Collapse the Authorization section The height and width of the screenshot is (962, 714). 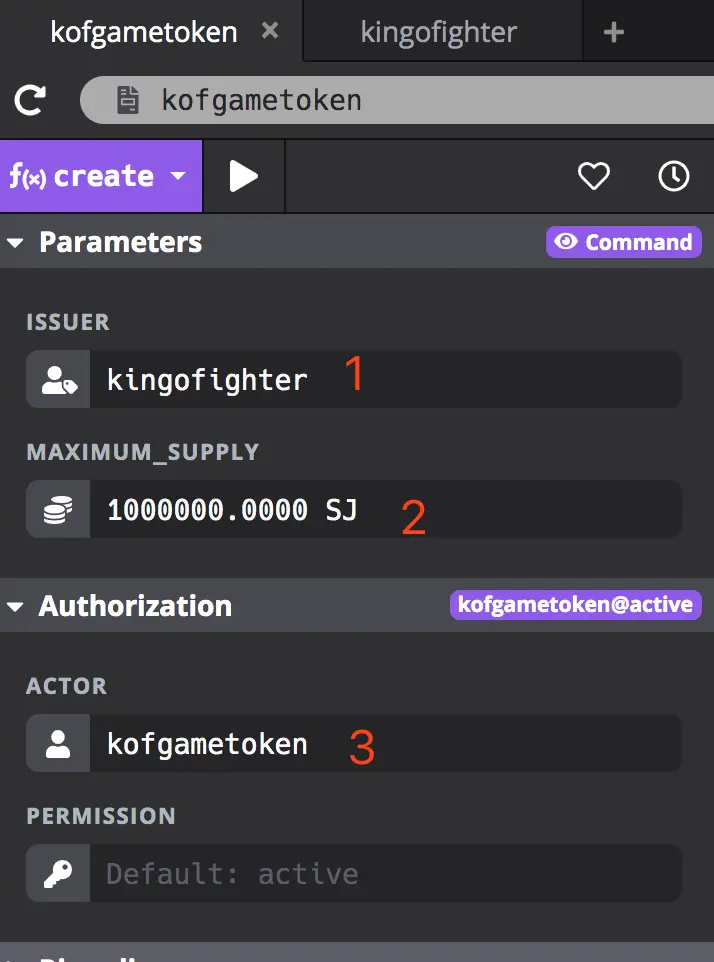17,606
